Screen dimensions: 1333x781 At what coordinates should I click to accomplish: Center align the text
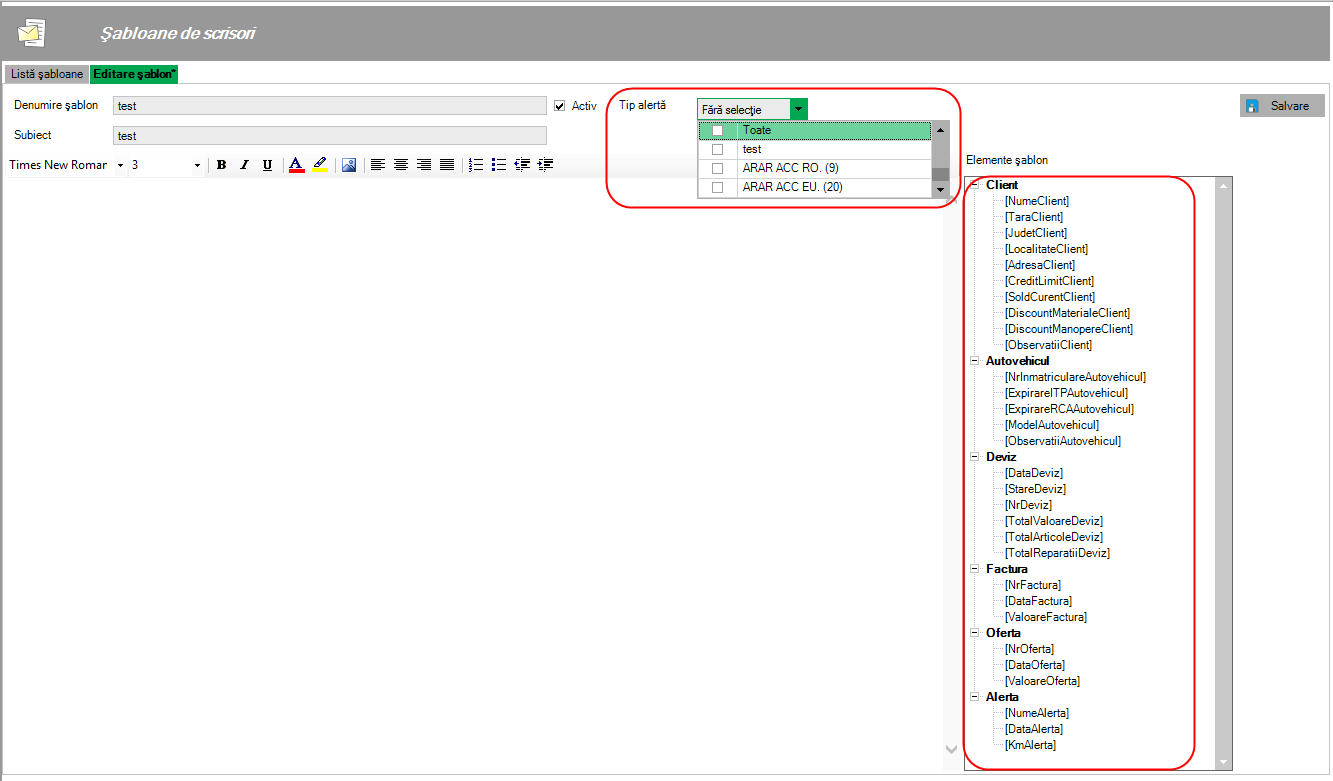point(401,165)
